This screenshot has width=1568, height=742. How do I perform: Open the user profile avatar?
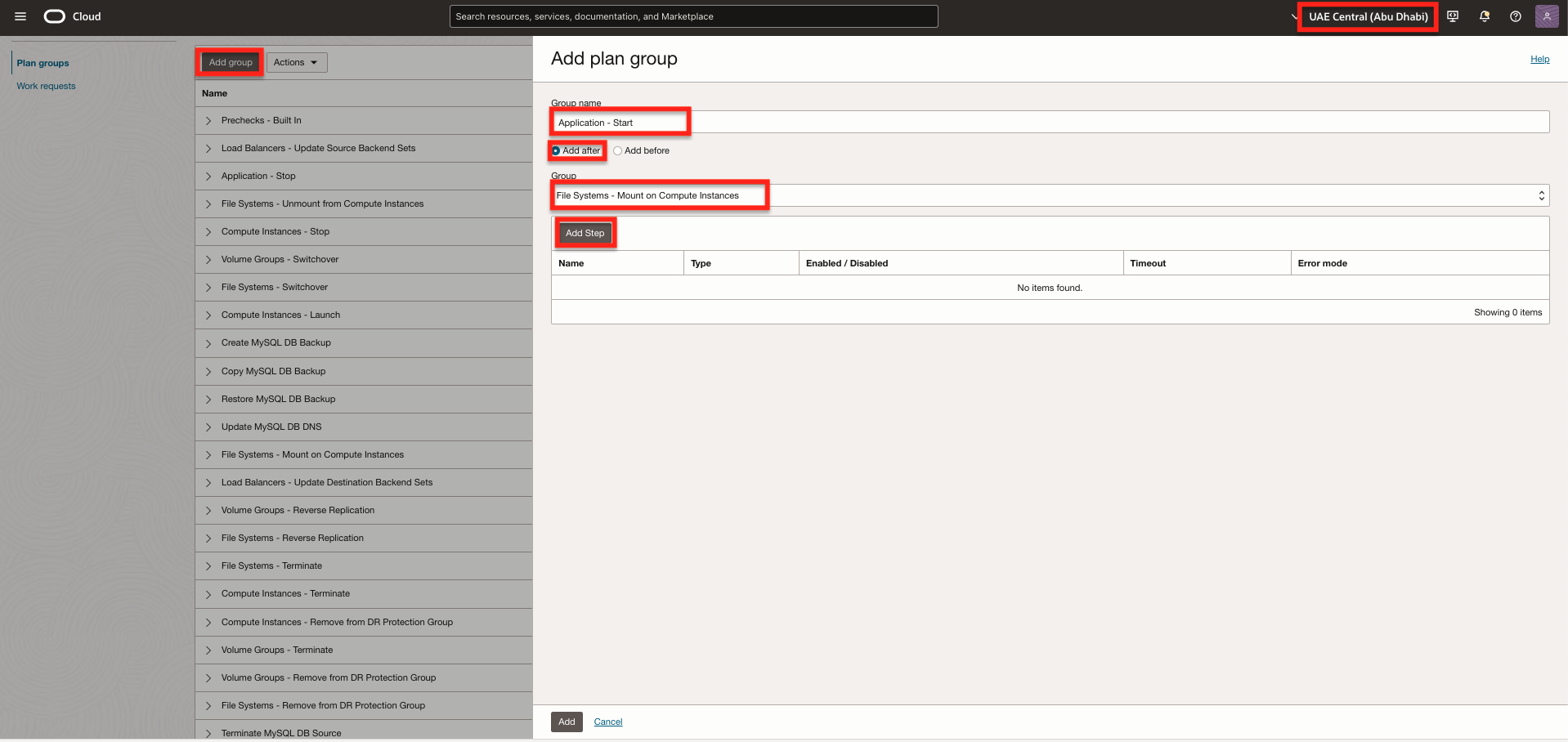point(1547,16)
